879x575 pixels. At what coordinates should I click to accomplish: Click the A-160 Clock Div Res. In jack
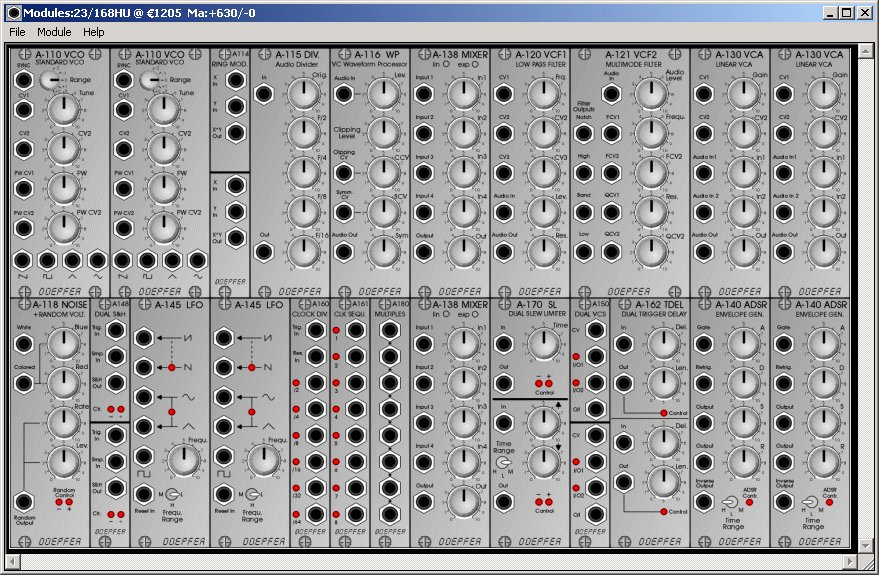pyautogui.click(x=316, y=356)
